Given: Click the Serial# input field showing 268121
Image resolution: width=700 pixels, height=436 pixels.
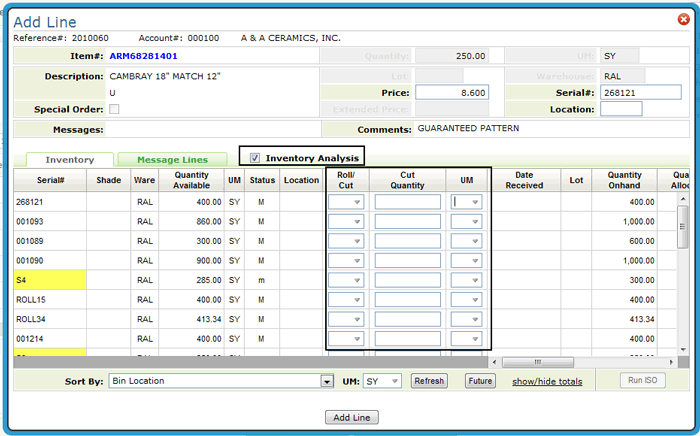Looking at the screenshot, I should coord(641,92).
